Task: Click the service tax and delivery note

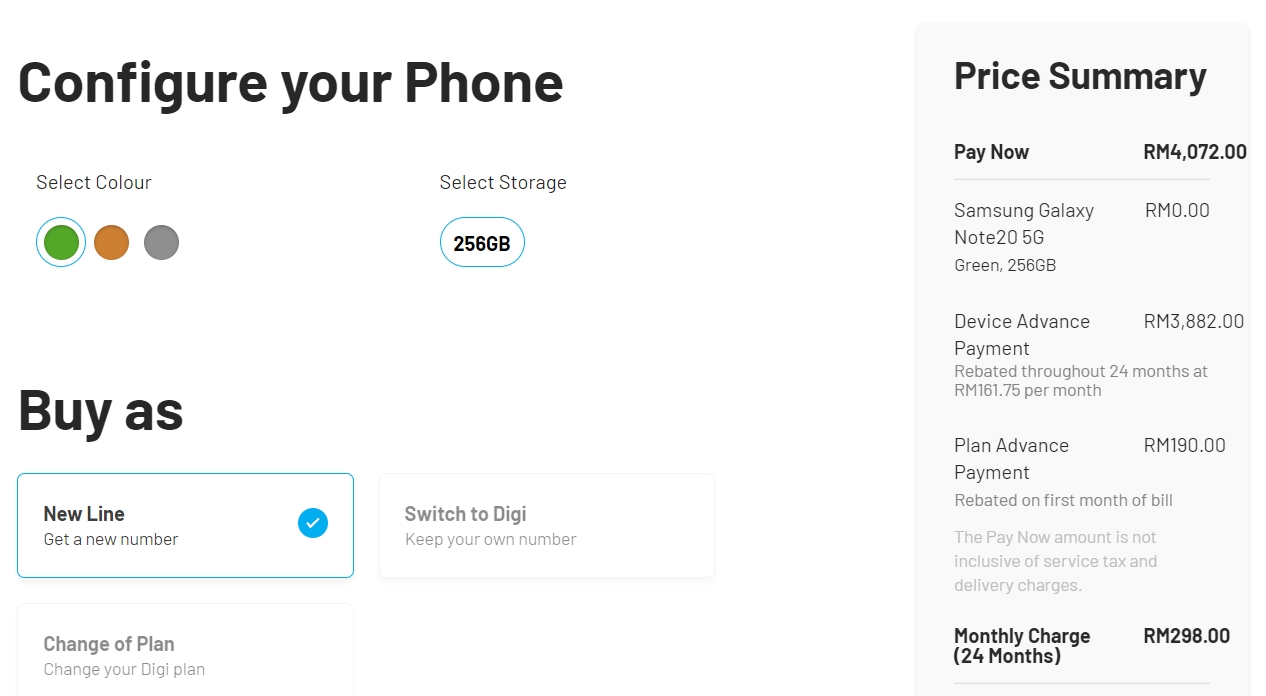Action: (1055, 561)
